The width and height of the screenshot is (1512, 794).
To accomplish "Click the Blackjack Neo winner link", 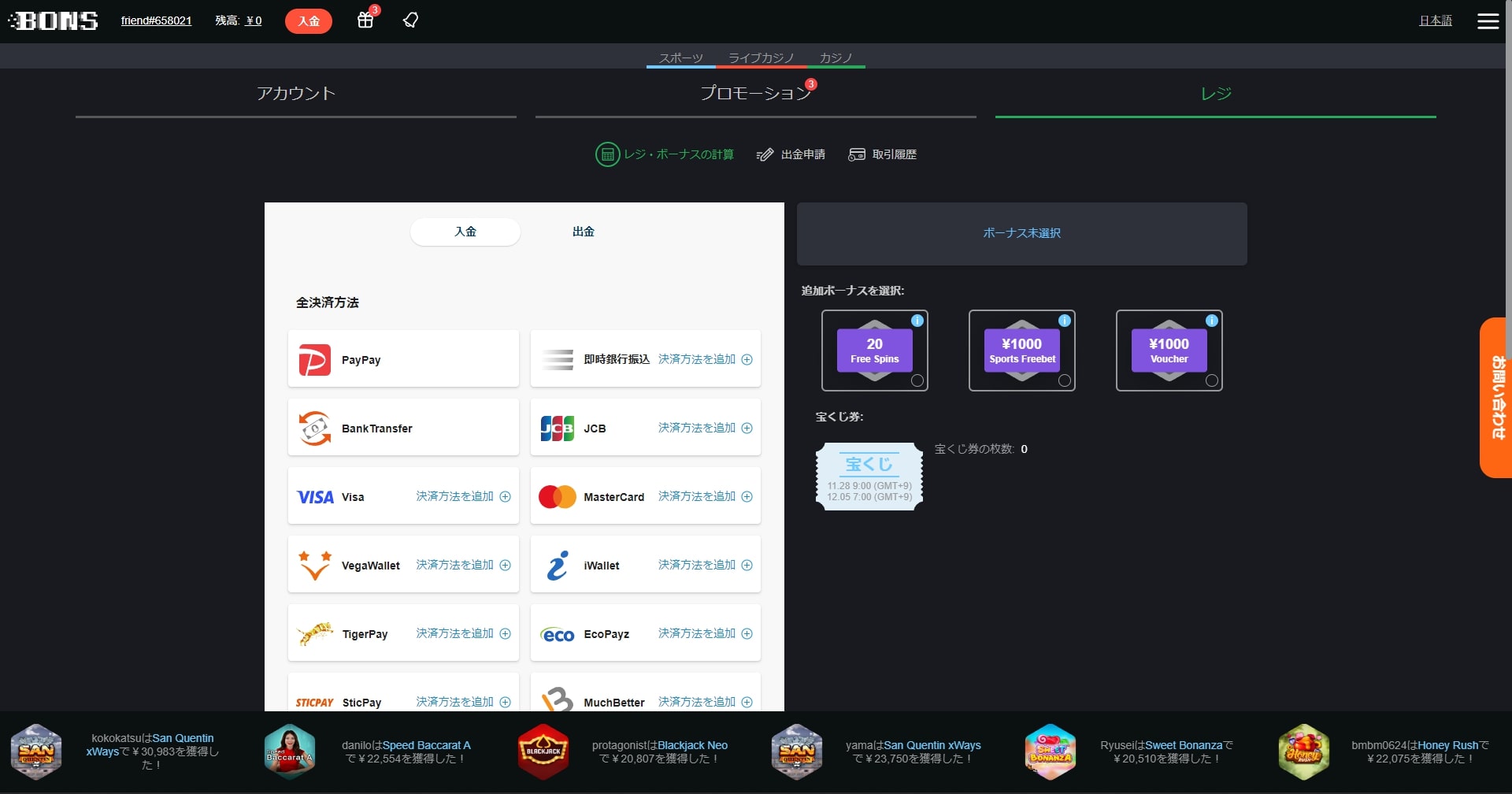I will pyautogui.click(x=693, y=745).
